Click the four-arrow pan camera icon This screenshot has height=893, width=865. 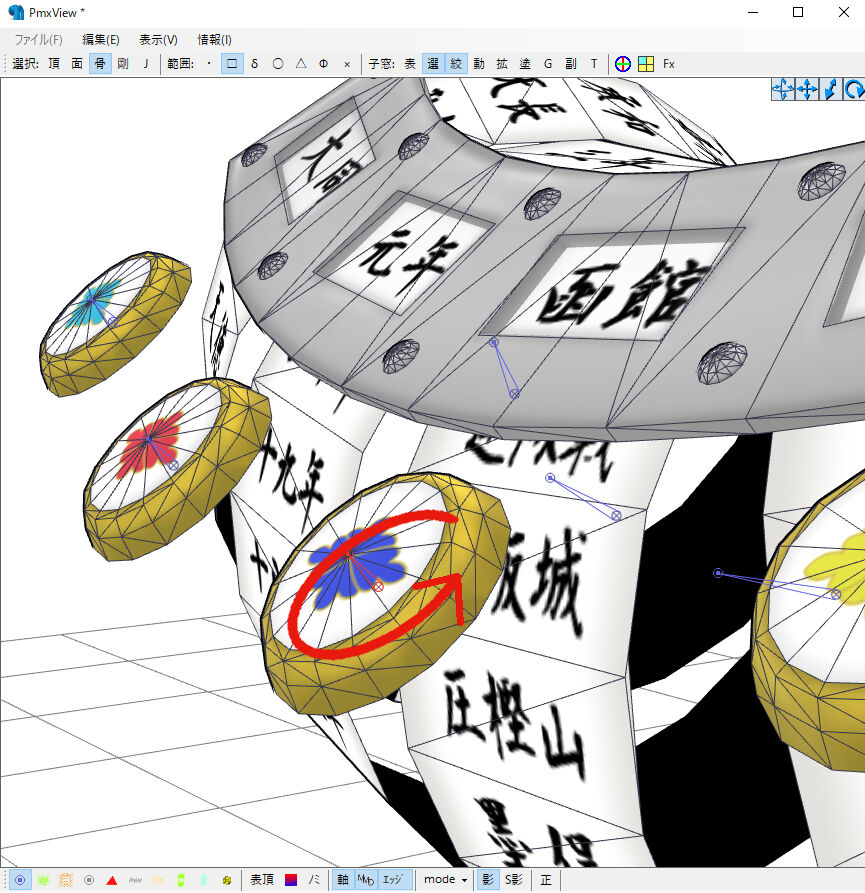coord(807,89)
